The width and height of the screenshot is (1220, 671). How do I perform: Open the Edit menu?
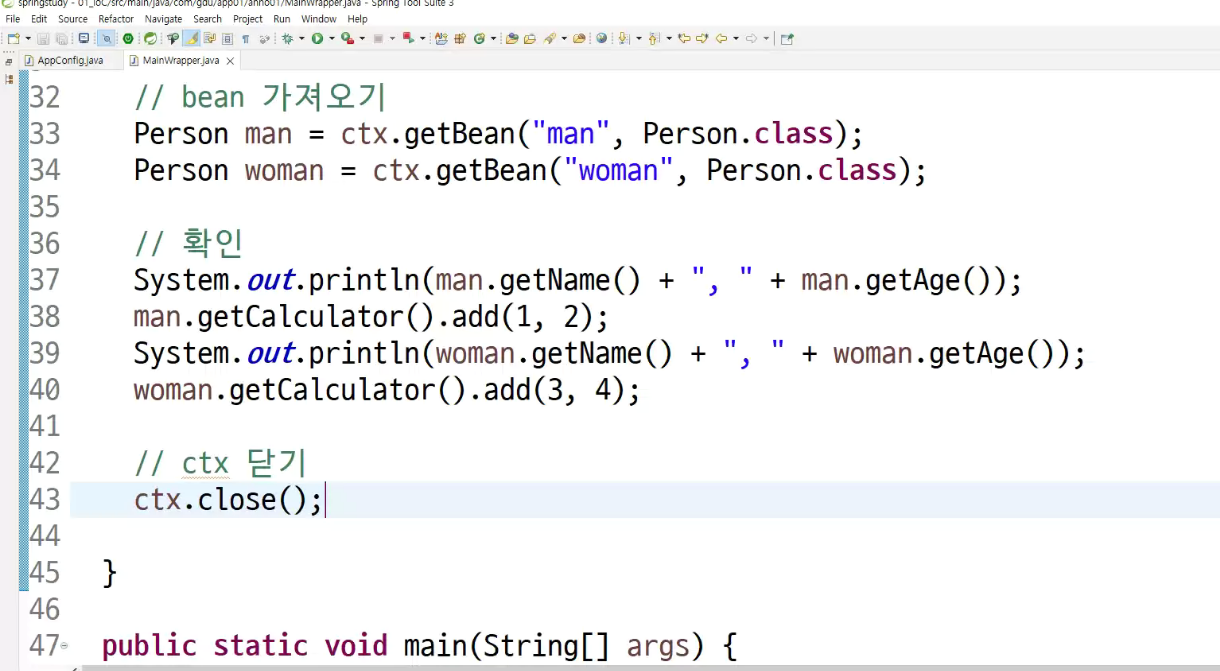point(39,19)
